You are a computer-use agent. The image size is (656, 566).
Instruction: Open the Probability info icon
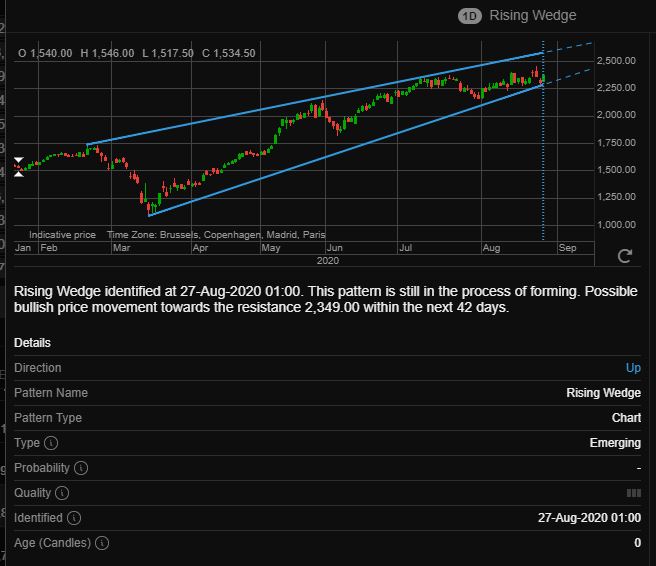81,468
